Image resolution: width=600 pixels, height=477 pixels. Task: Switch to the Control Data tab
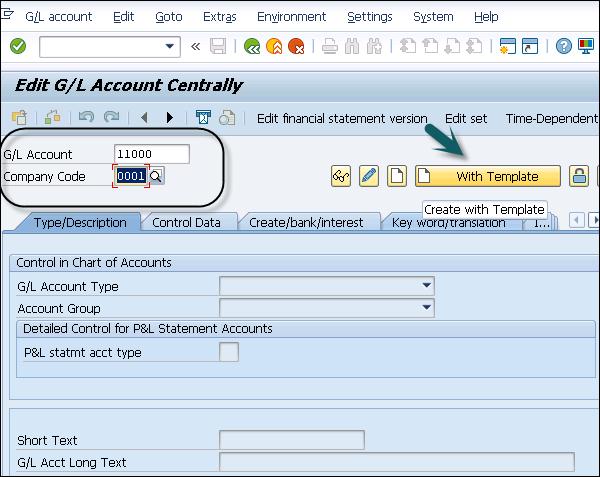[186, 223]
